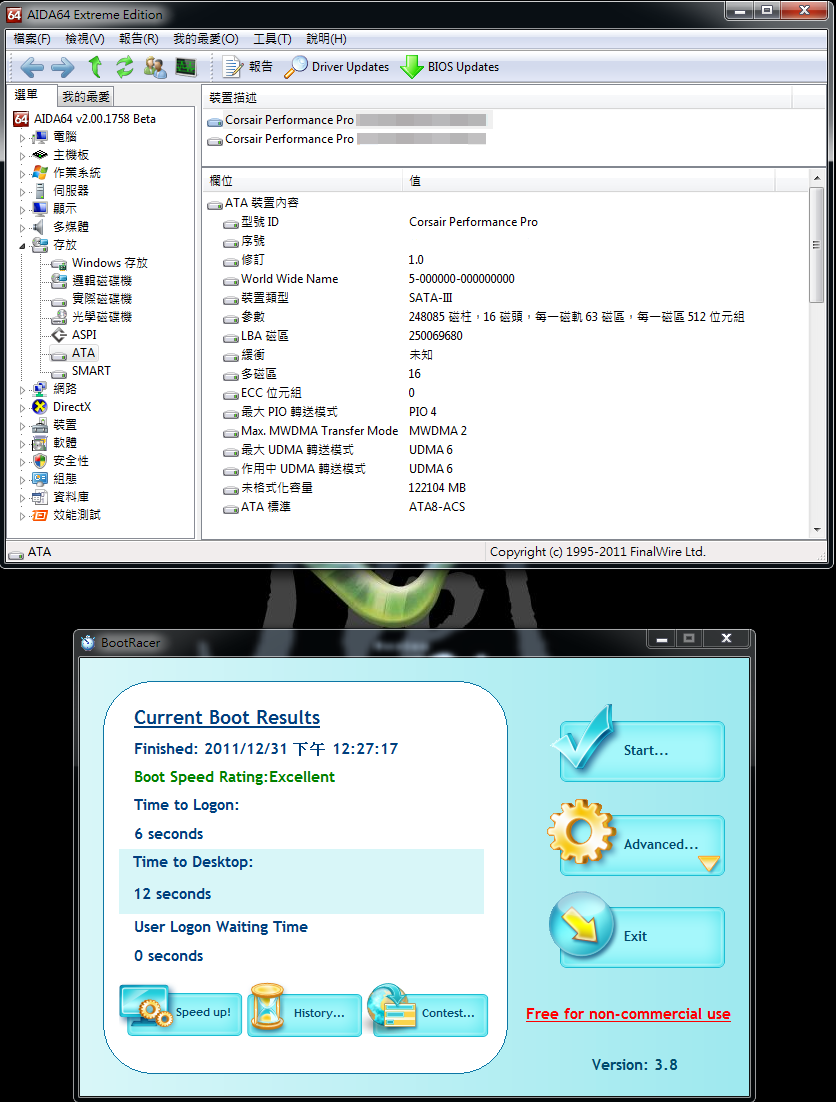The height and width of the screenshot is (1102, 836).
Task: Click the 欄位 column header
Action: click(x=303, y=181)
